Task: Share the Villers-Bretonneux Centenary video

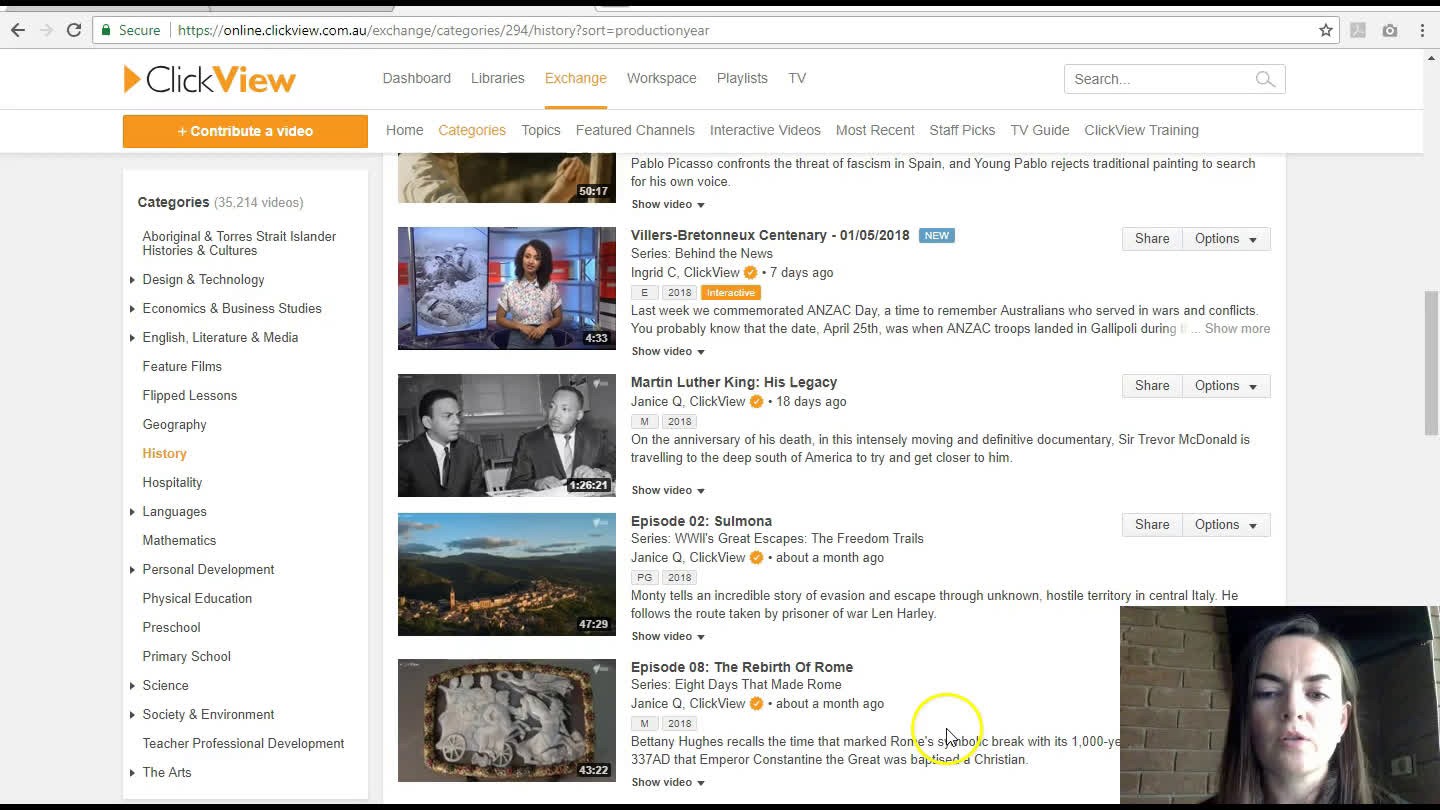Action: click(1151, 238)
